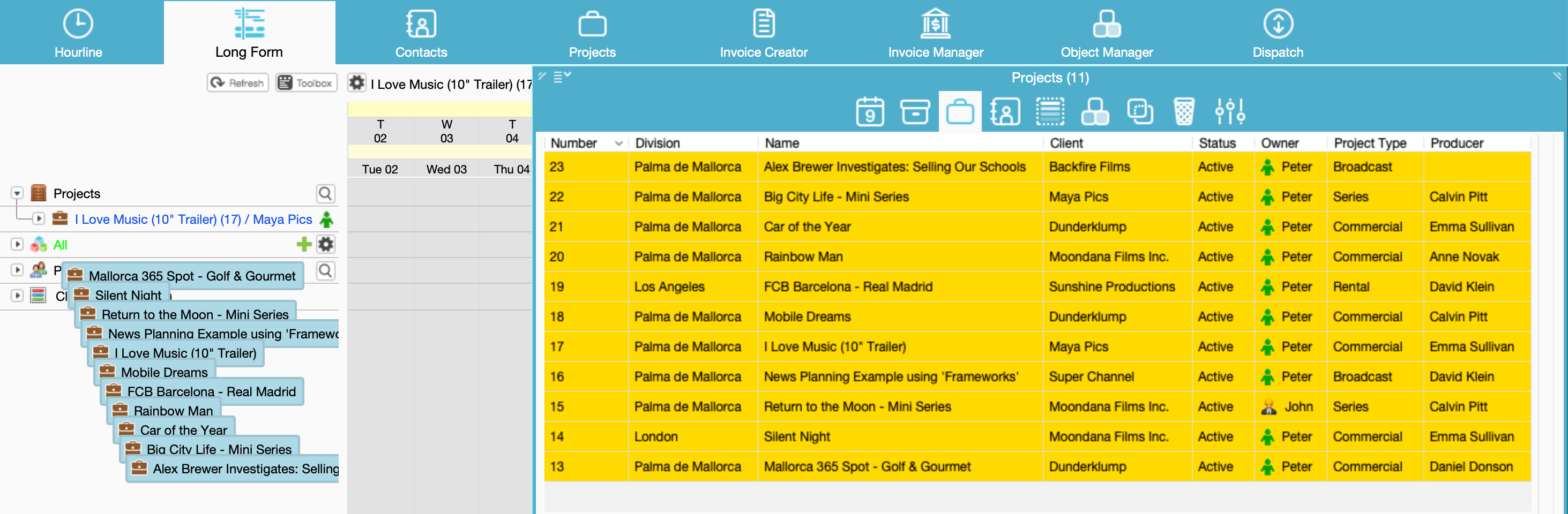
Task: Open the Invoice Manager tab
Action: click(x=935, y=33)
